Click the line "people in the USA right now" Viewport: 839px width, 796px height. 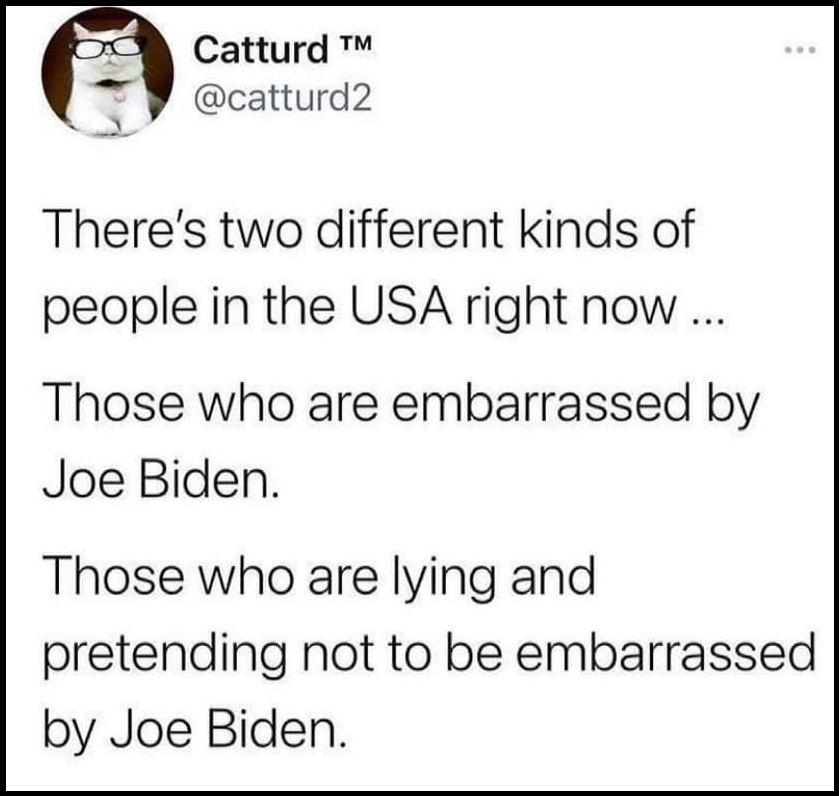(x=384, y=309)
